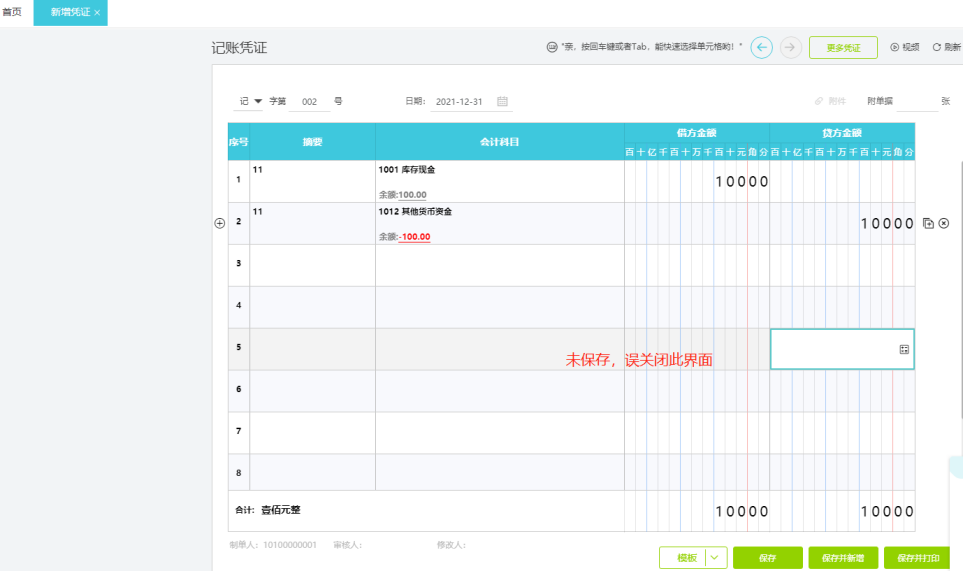The width and height of the screenshot is (964, 572).
Task: Click the empty summary cell in row 3
Action: coord(312,265)
